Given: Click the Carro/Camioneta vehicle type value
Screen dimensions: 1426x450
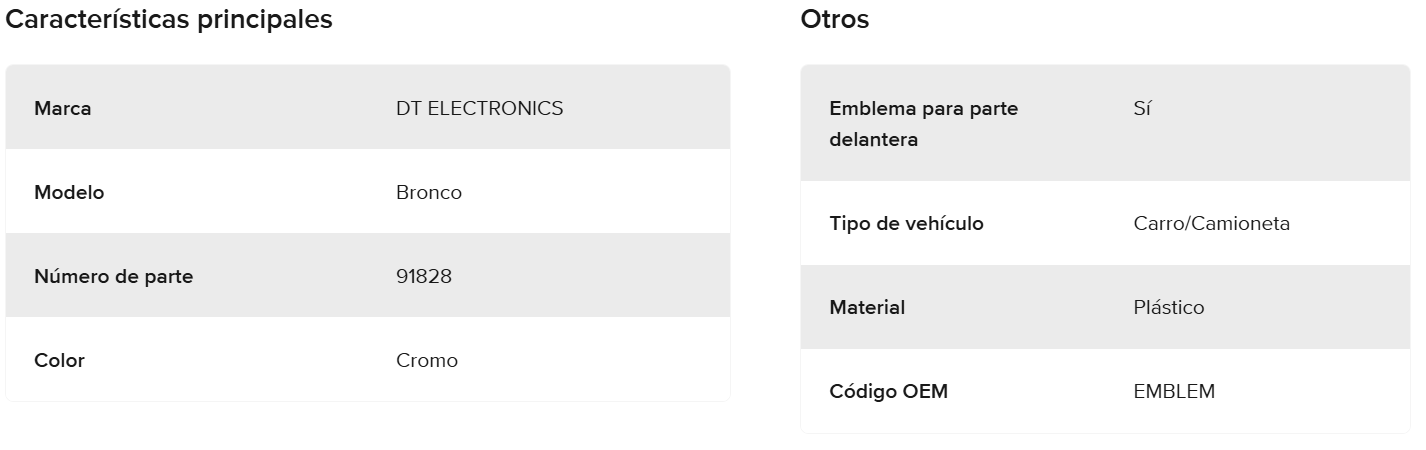Looking at the screenshot, I should click(1211, 223).
